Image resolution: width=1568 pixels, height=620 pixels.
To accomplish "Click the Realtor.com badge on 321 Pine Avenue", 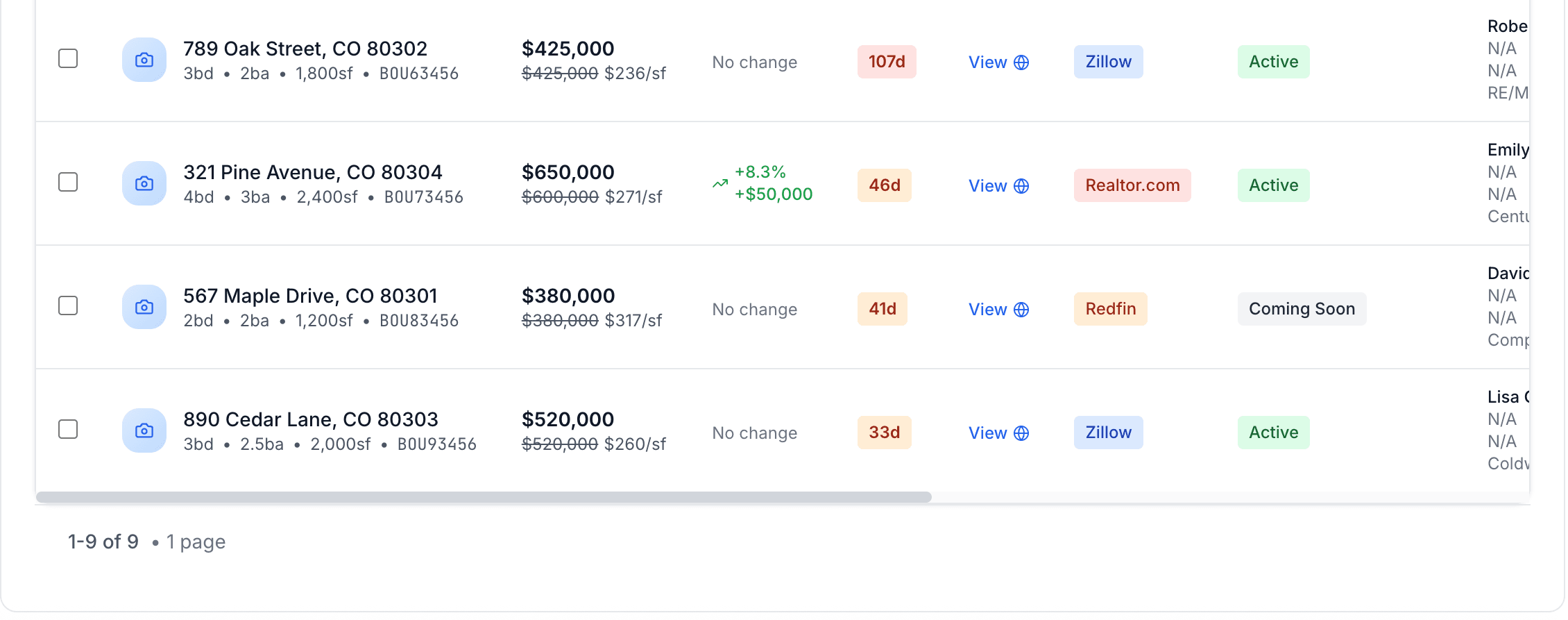I will click(x=1132, y=185).
